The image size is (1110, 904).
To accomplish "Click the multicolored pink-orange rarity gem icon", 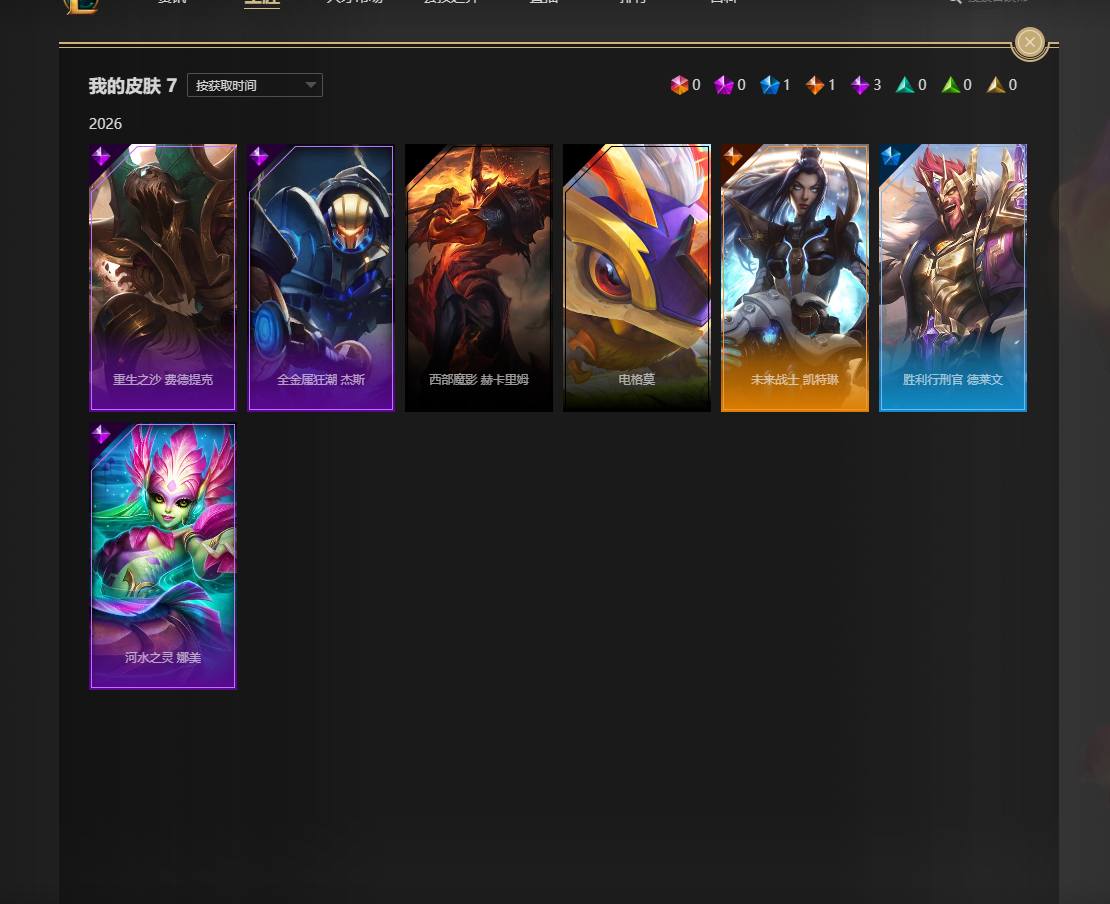I will pos(680,85).
